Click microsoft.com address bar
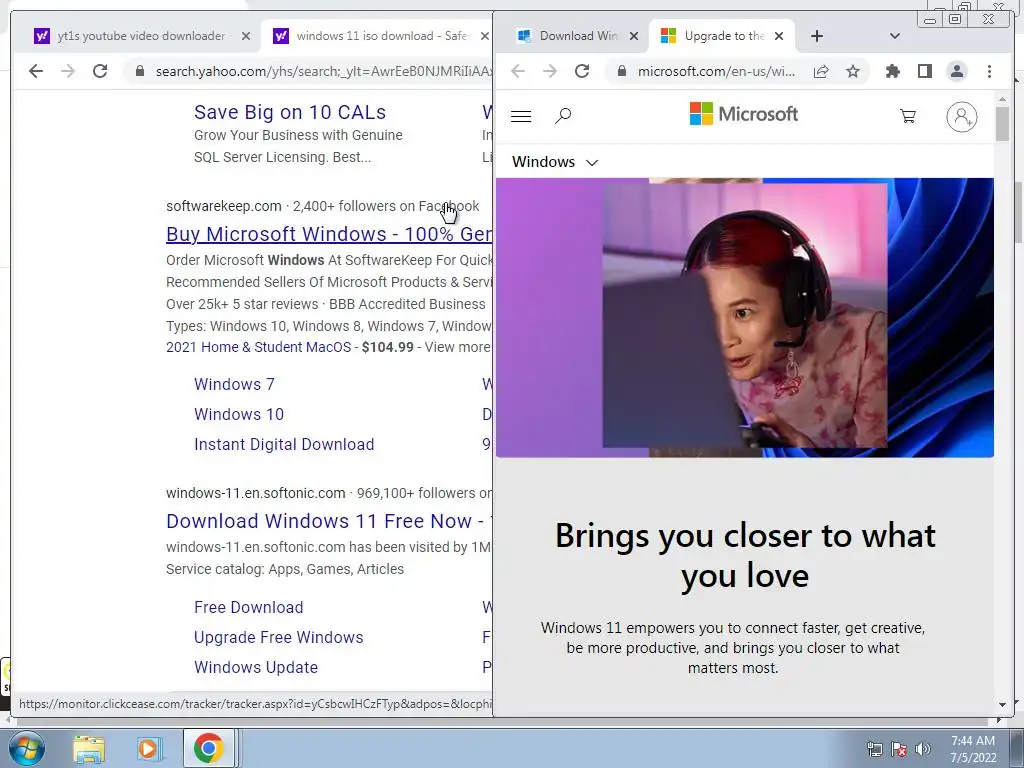This screenshot has height=768, width=1024. tap(716, 71)
